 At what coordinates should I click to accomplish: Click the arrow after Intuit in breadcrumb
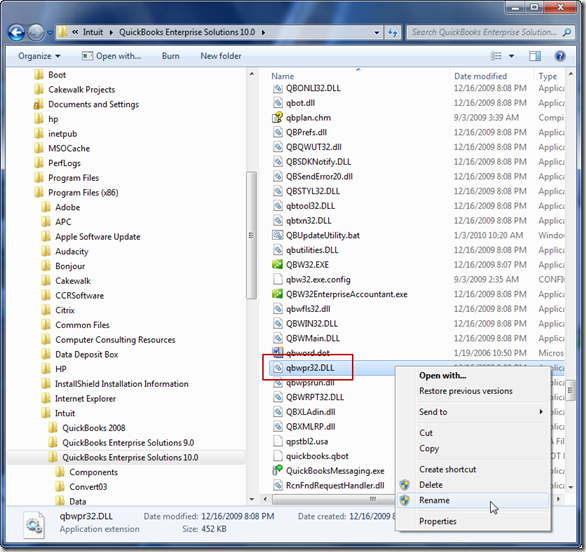[x=111, y=33]
